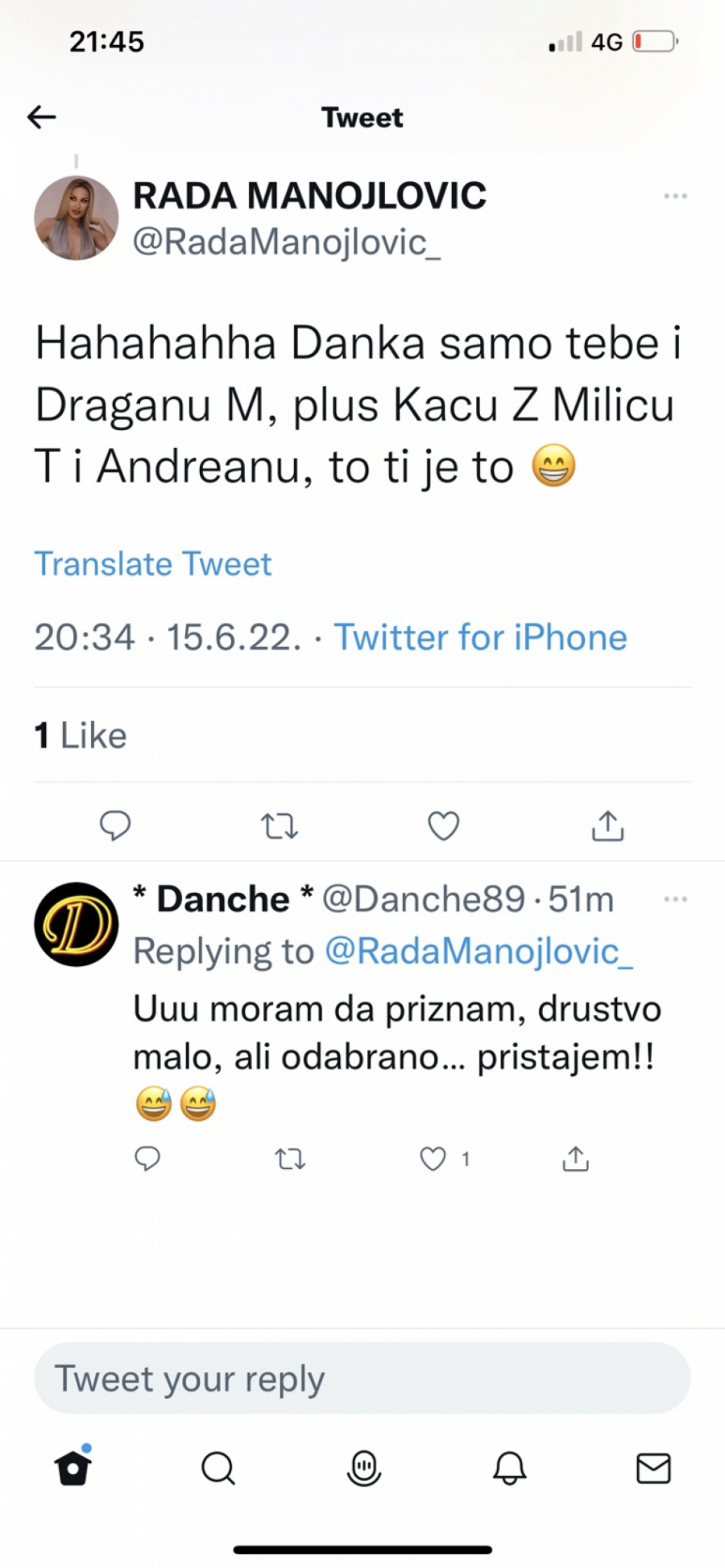Retweet the main tweet

coord(280,826)
